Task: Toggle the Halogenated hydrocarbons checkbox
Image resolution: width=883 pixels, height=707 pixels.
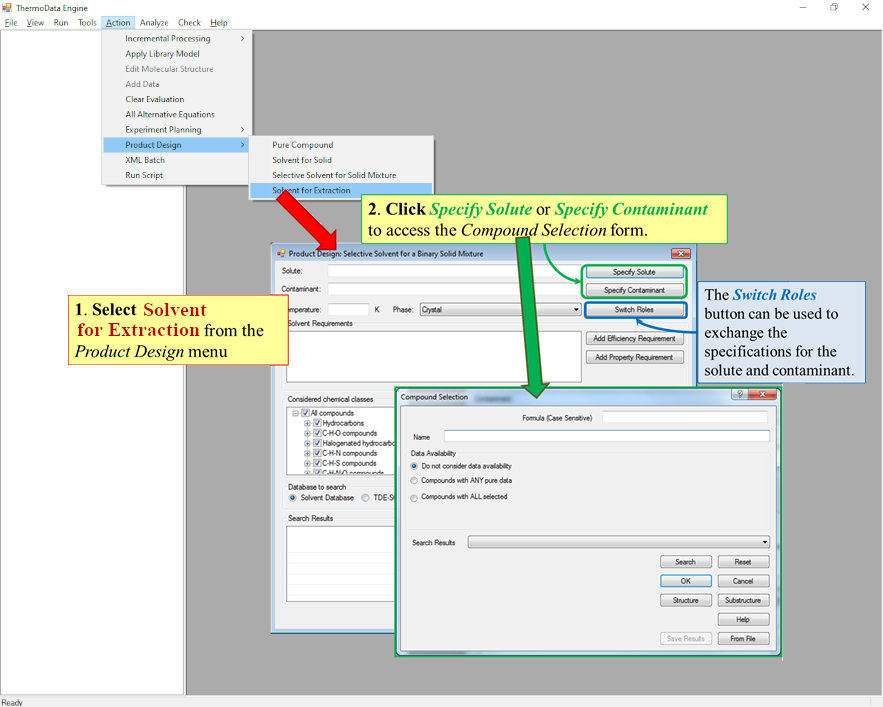Action: [317, 443]
